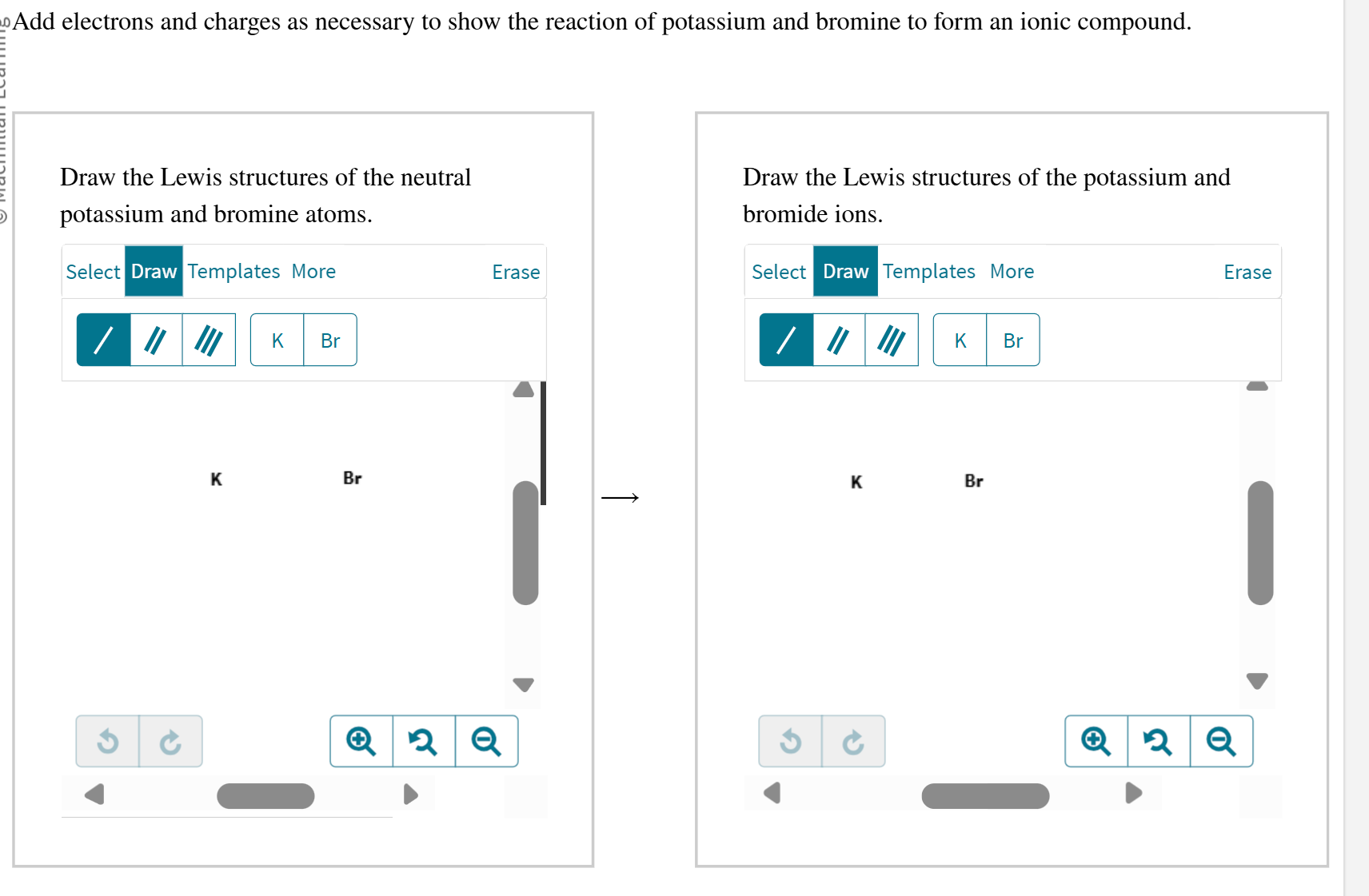Choose the double bond tool in the left panel
The height and width of the screenshot is (896, 1369).
(x=155, y=340)
